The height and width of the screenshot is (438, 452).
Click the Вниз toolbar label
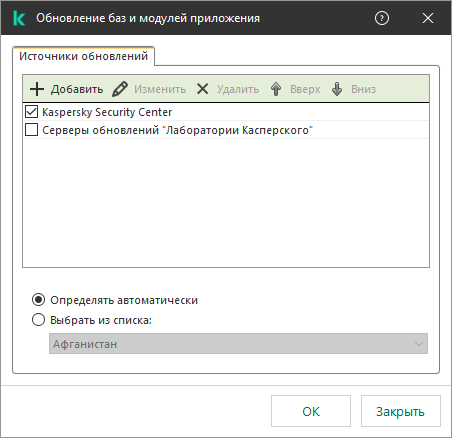(363, 89)
